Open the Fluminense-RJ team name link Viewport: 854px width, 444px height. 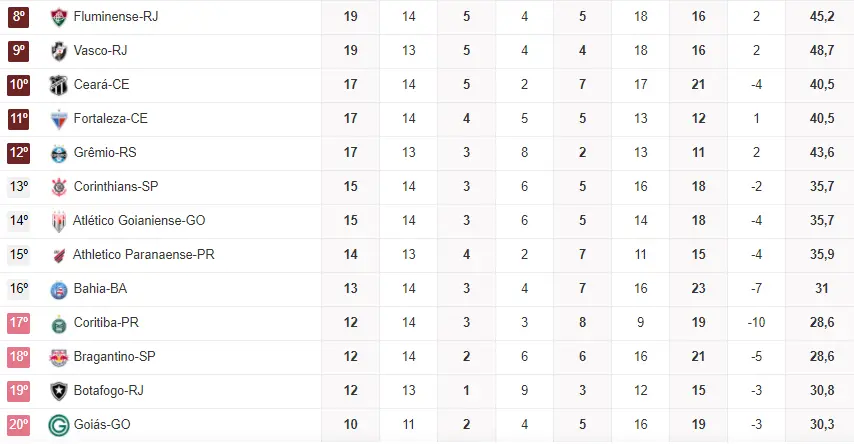(x=116, y=17)
